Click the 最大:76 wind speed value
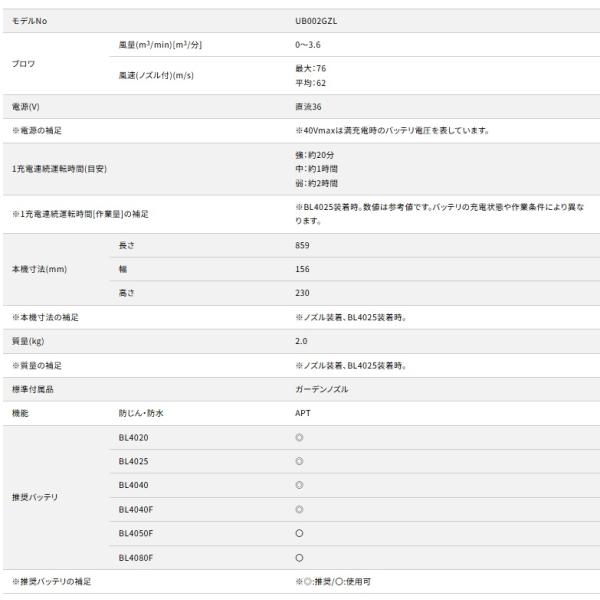The image size is (600, 600). (311, 68)
